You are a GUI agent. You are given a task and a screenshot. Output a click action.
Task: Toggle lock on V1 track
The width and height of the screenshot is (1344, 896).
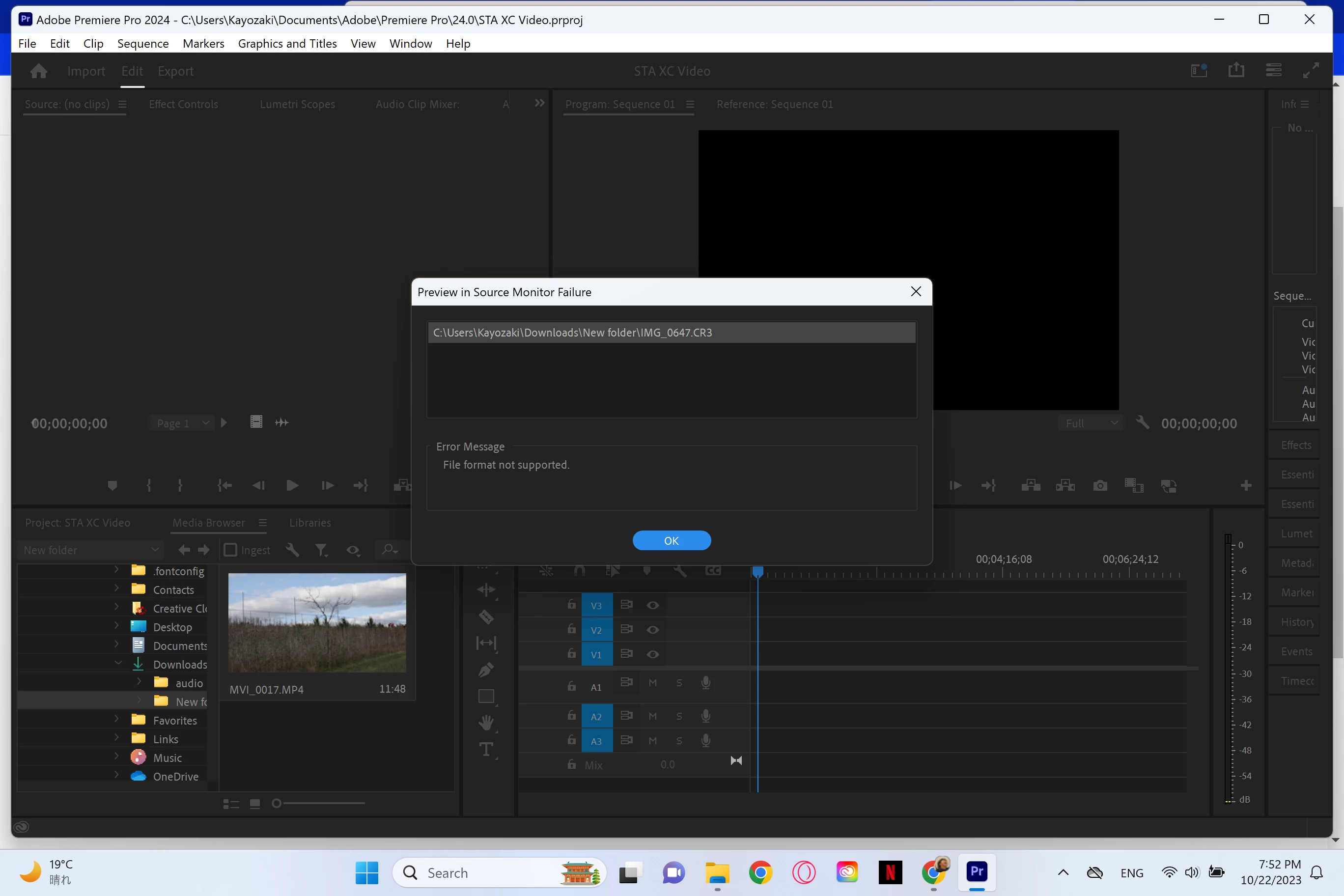571,654
